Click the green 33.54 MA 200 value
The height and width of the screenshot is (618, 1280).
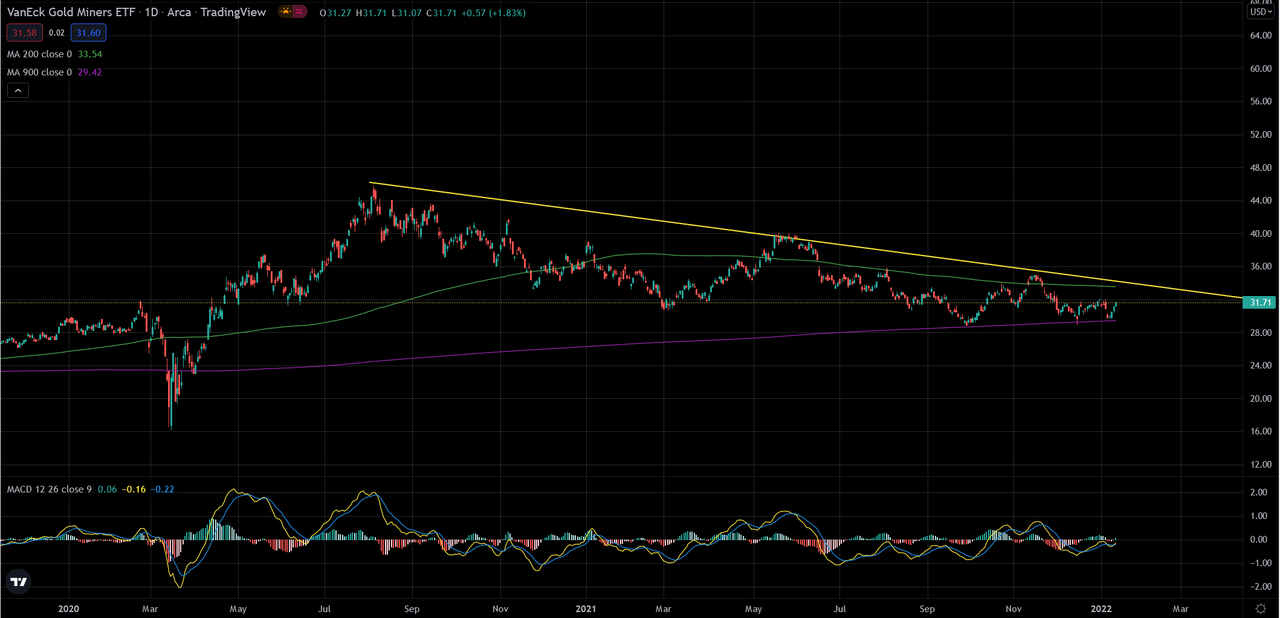point(90,53)
